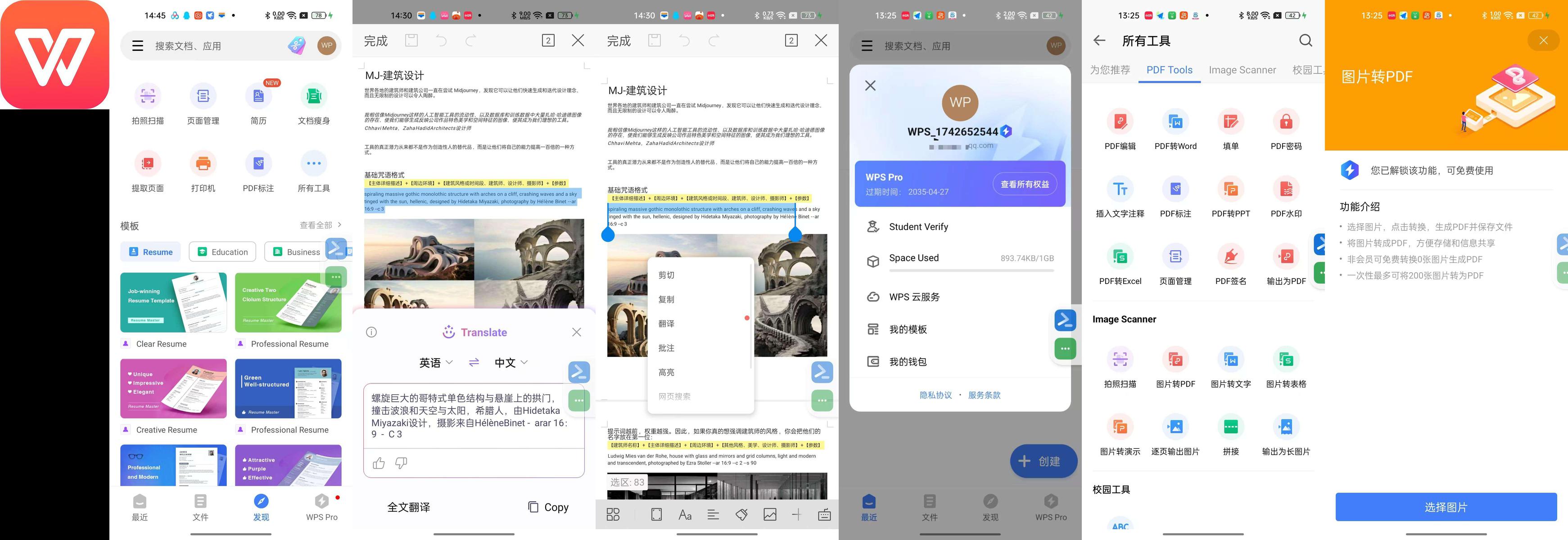This screenshot has height=540, width=1568.
Task: Switch to the 为您推荐 tab
Action: [x=1110, y=70]
